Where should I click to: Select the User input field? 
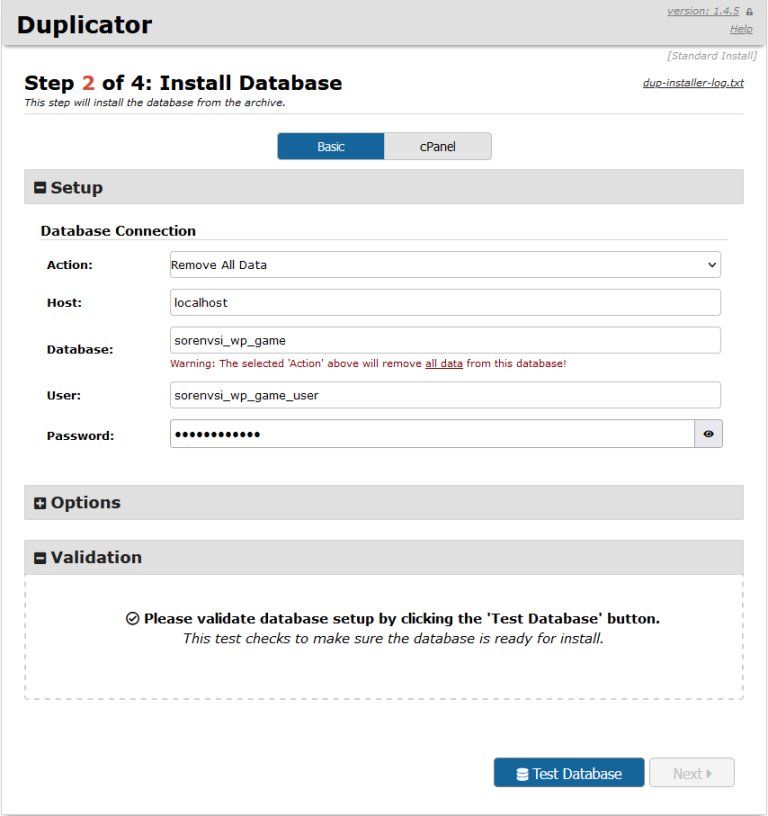pos(445,395)
